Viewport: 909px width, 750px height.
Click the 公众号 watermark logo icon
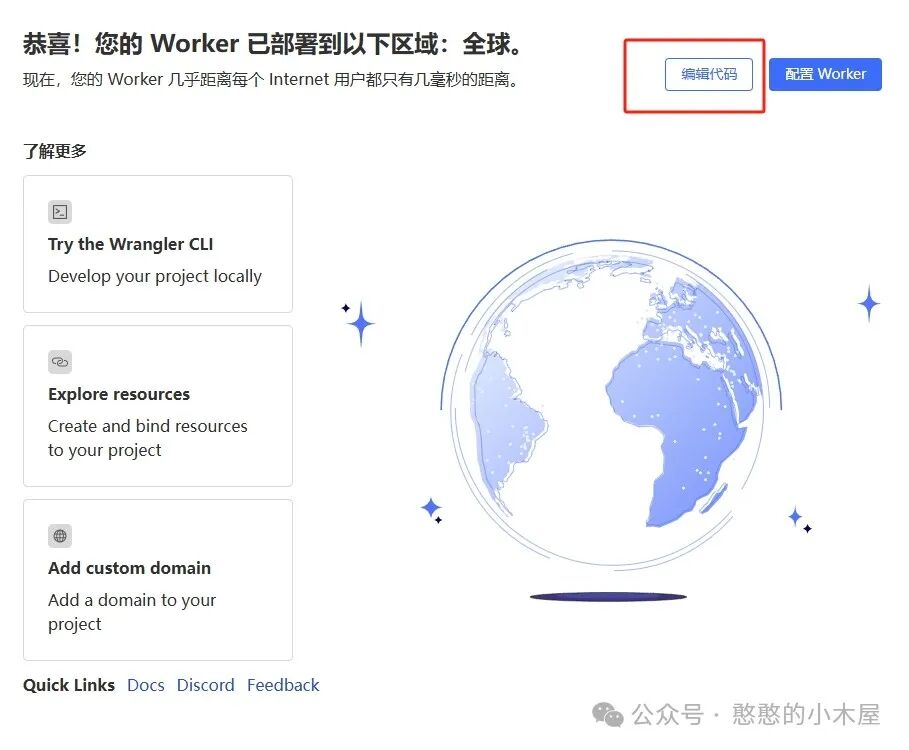tap(607, 715)
